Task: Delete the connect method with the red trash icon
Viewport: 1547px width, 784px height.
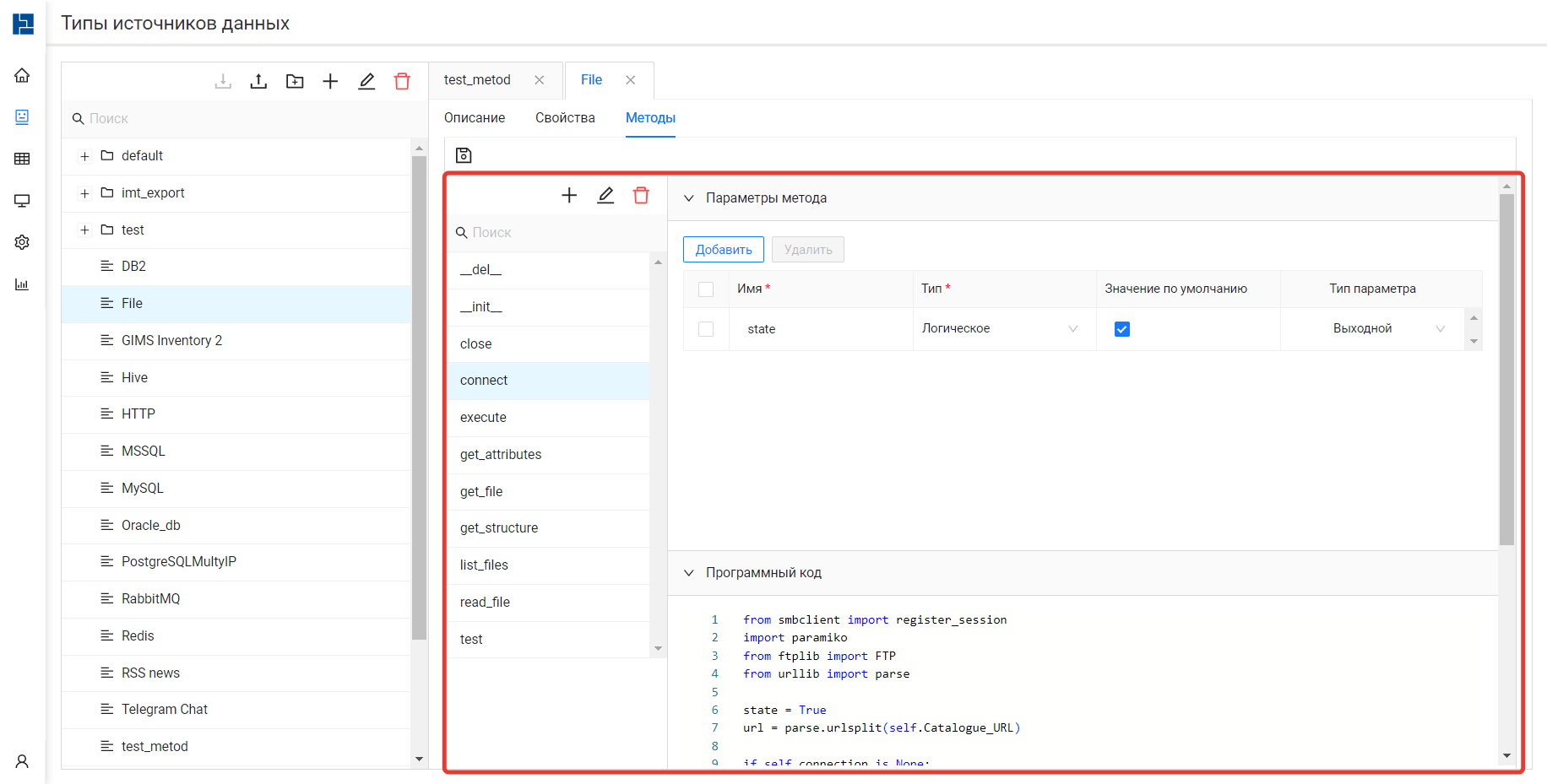Action: coord(641,195)
